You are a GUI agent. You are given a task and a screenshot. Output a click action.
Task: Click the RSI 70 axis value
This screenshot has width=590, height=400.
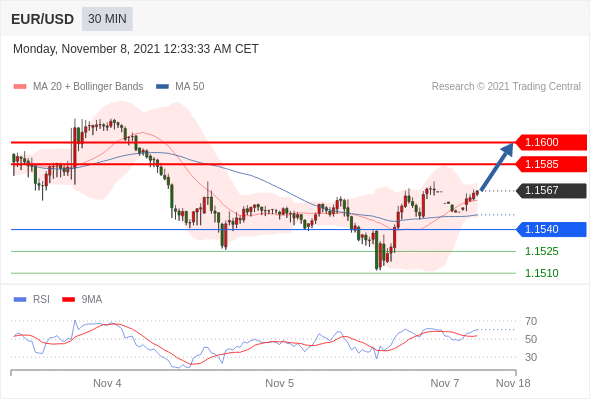531,321
